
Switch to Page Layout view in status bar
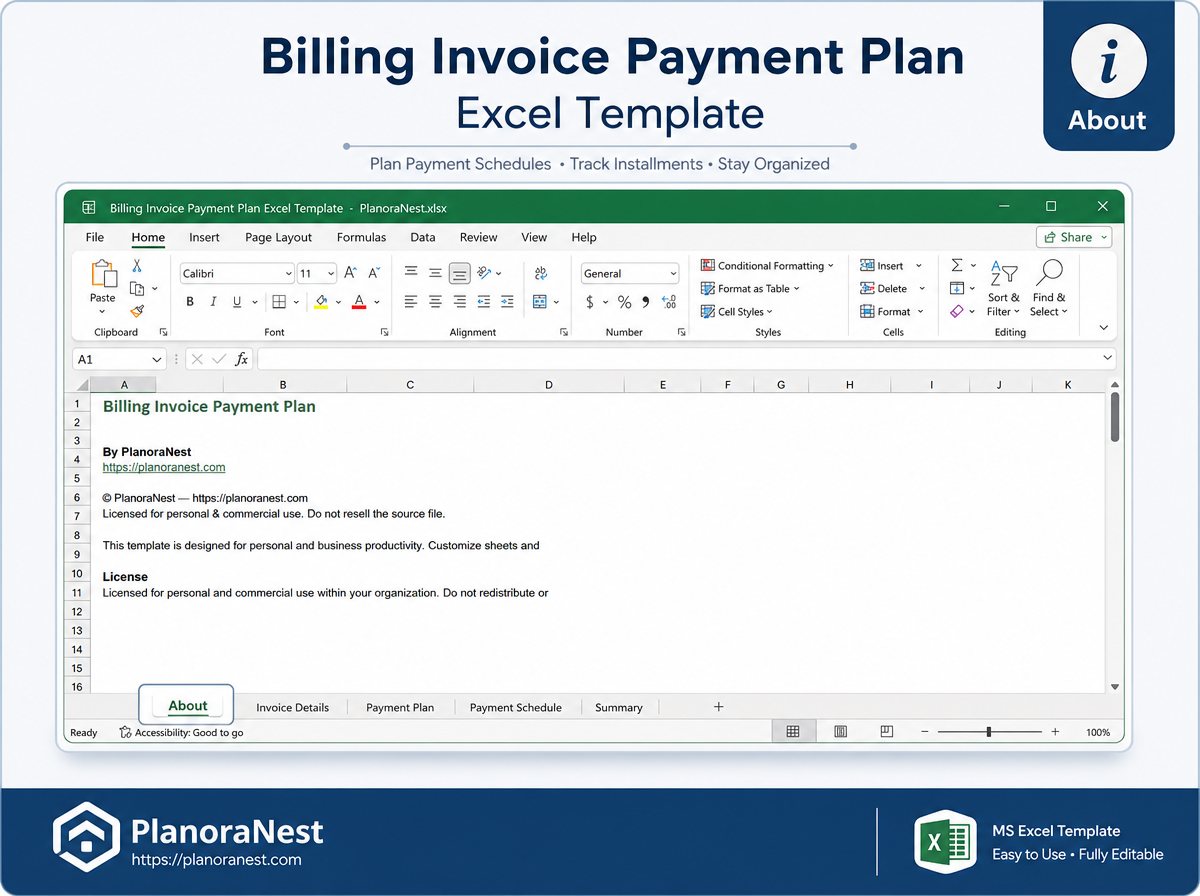(x=840, y=732)
